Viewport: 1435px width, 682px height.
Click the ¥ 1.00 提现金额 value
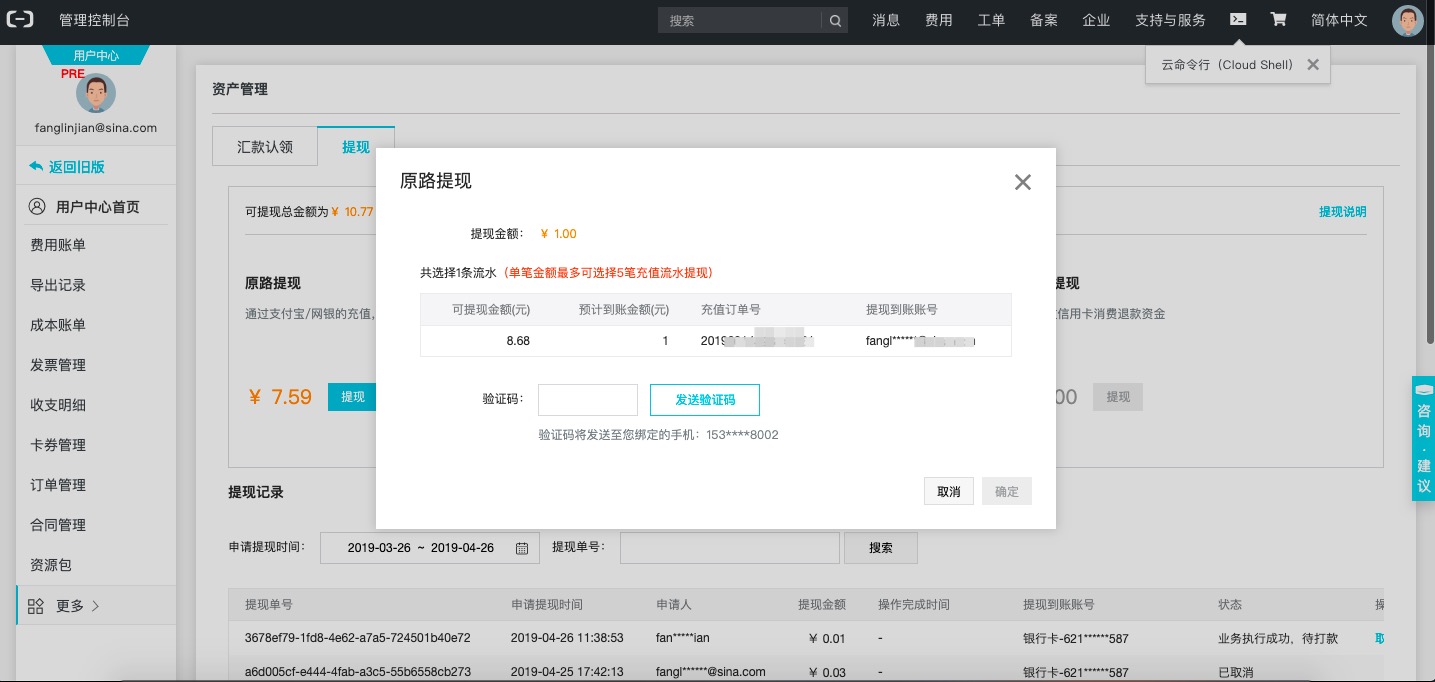(558, 234)
